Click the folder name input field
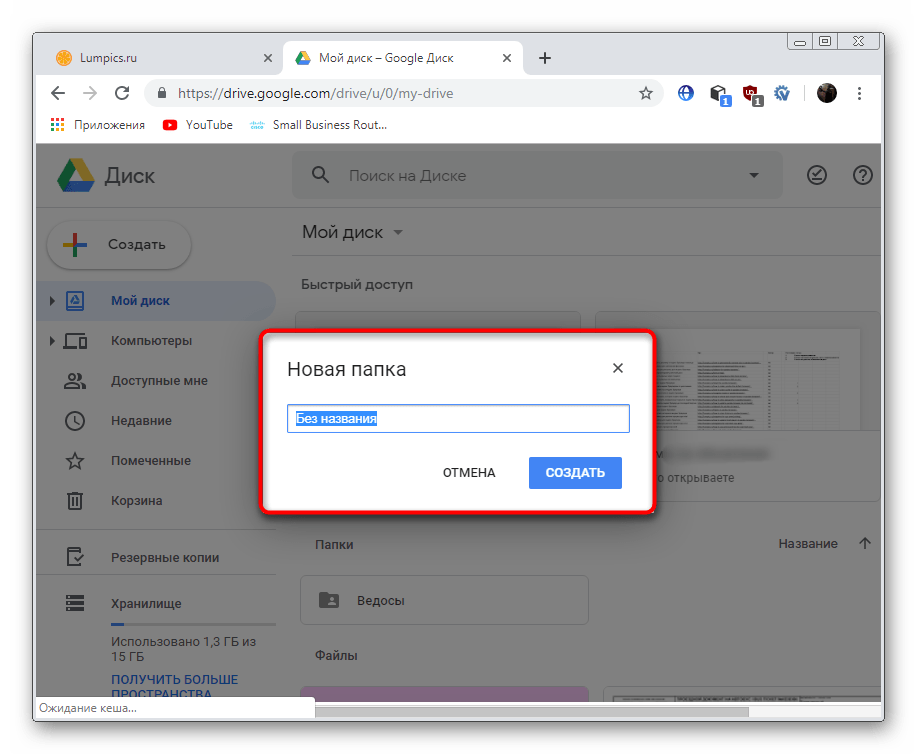This screenshot has height=754, width=917. tap(458, 419)
